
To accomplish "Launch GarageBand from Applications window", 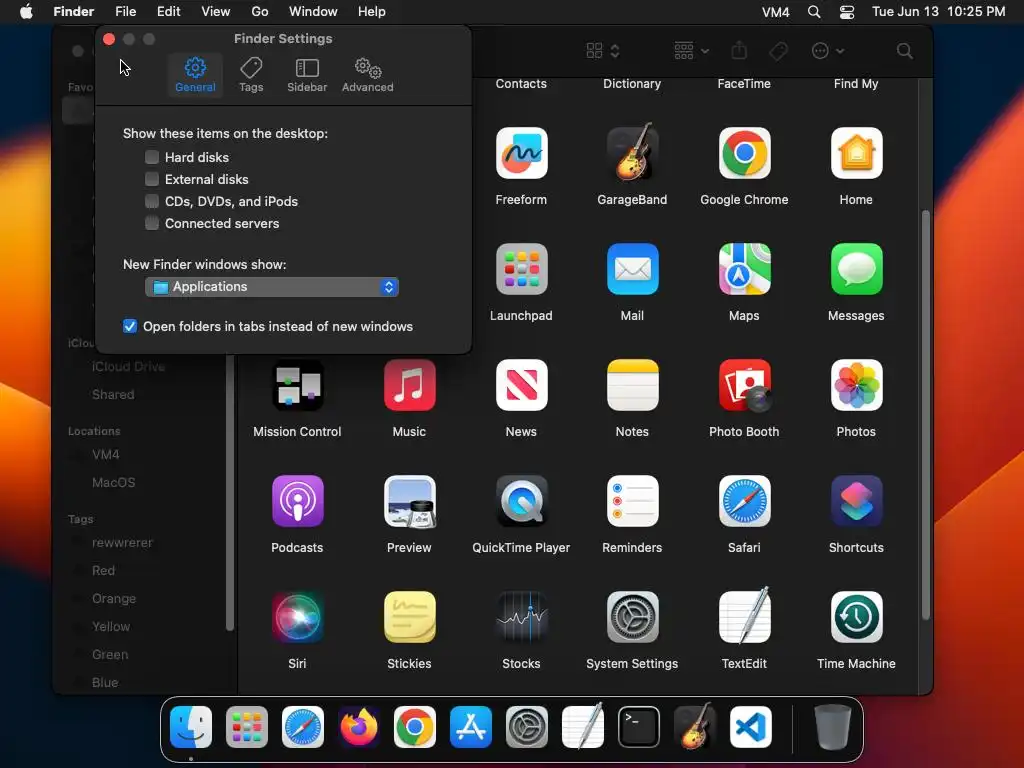I will click(632, 153).
